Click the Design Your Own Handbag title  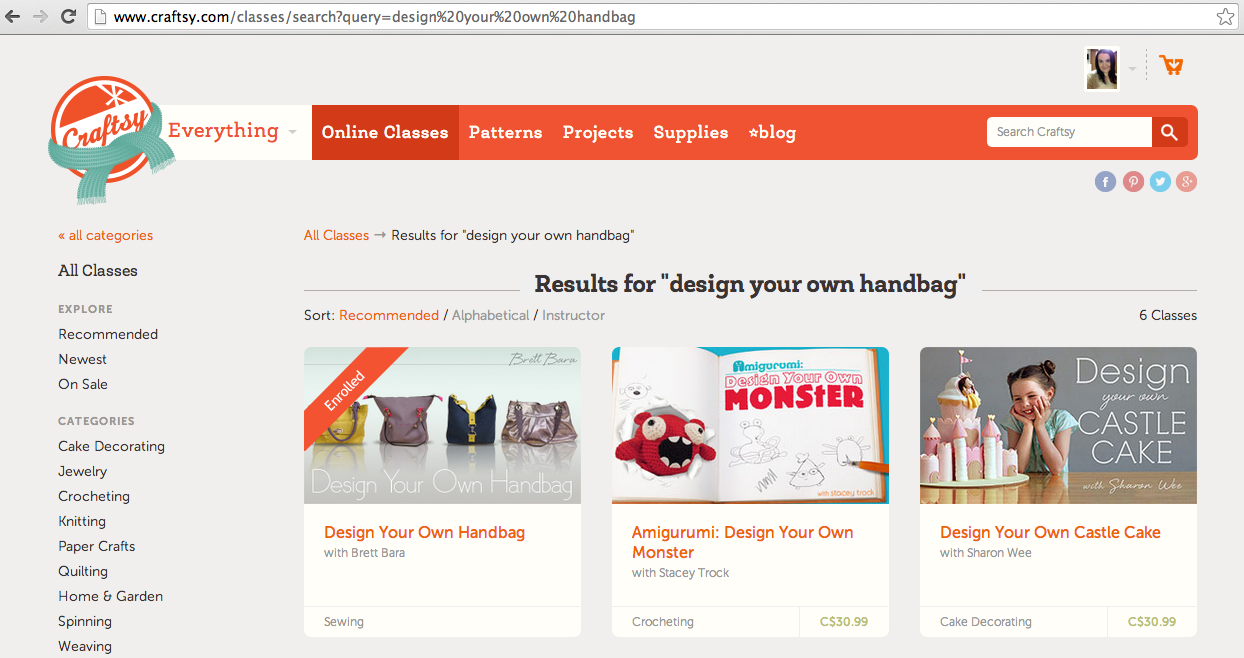tap(424, 533)
